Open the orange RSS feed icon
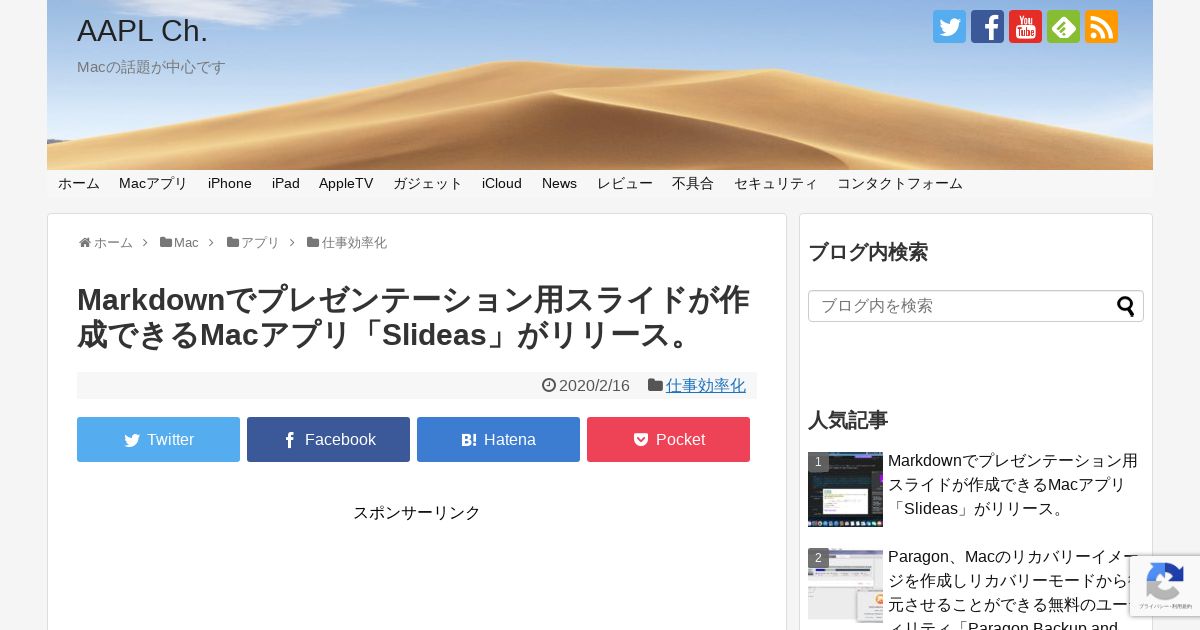 1101,27
